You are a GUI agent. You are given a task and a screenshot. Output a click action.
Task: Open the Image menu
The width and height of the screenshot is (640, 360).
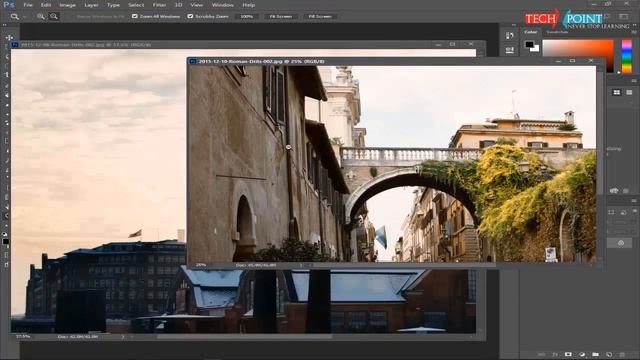[67, 5]
